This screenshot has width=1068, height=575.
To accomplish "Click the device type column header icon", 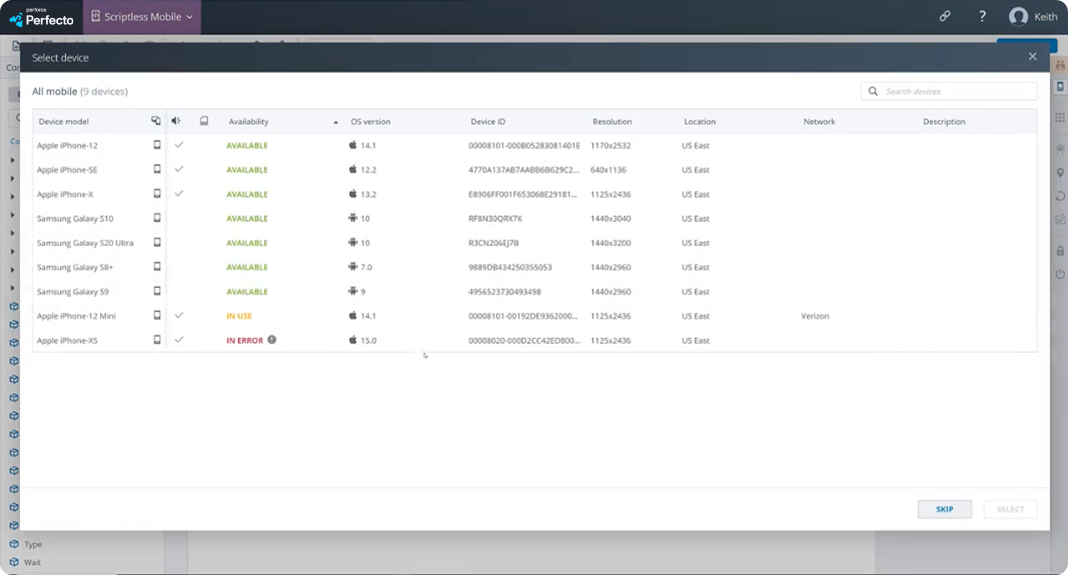I will tap(156, 121).
